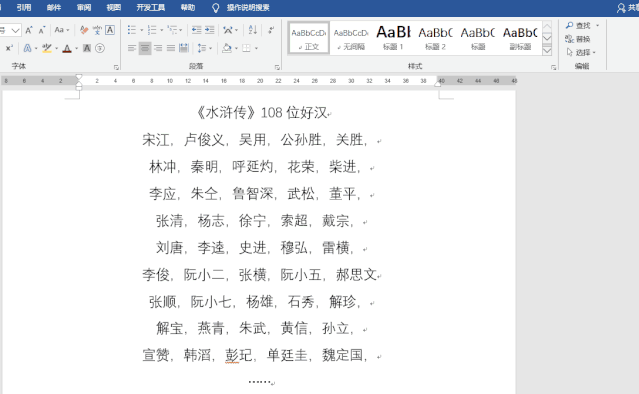Switch to the 视图 tab
This screenshot has width=639, height=394.
click(114, 8)
